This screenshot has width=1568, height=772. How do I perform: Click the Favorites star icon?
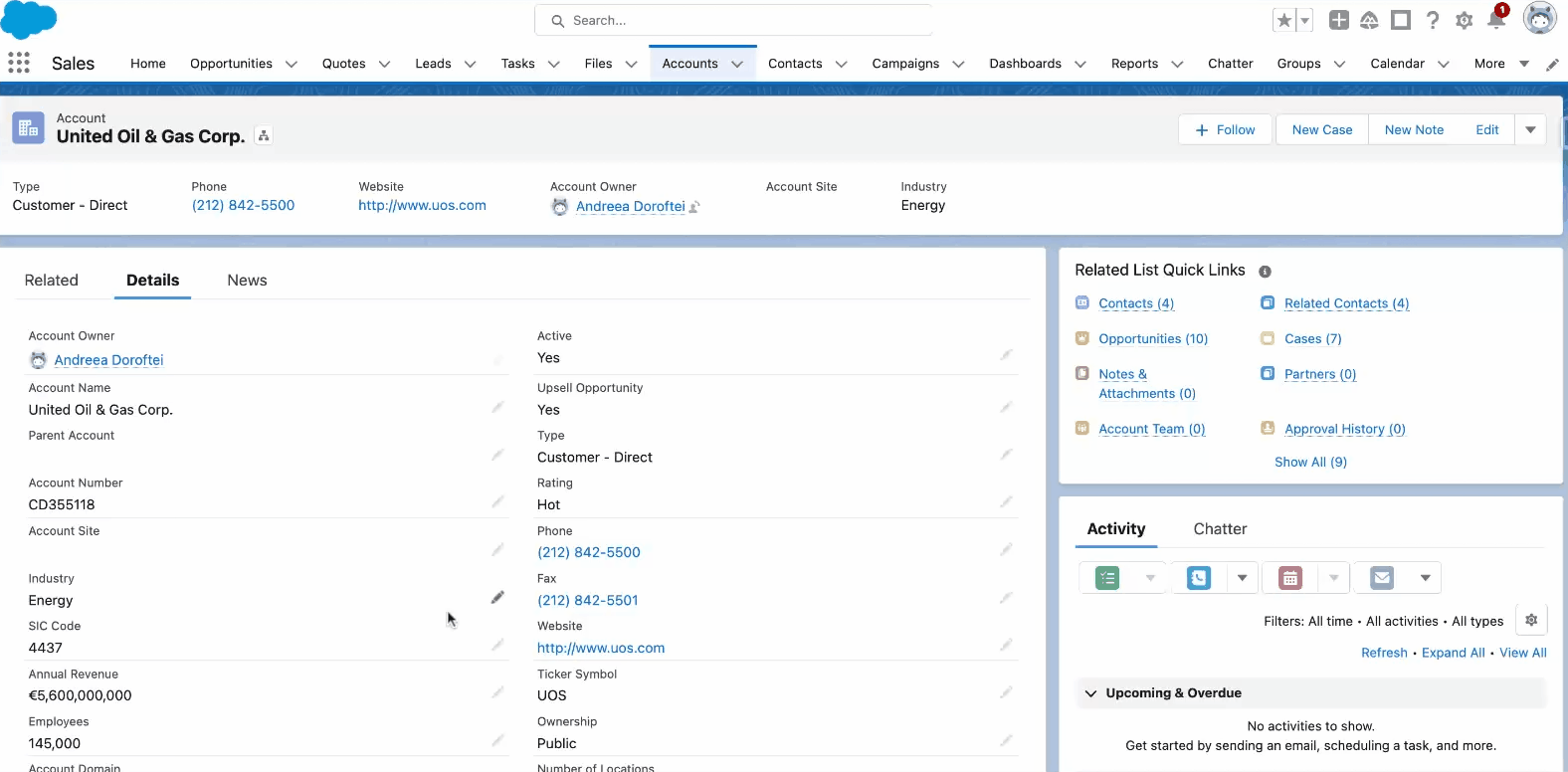coord(1284,20)
